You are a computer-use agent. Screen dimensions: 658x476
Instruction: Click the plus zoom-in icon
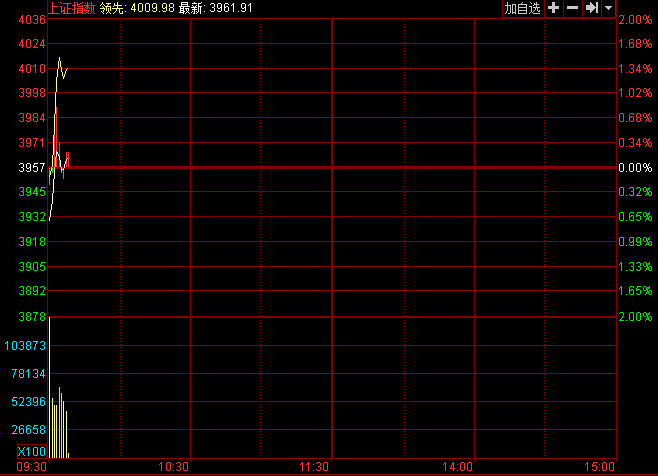click(x=553, y=8)
